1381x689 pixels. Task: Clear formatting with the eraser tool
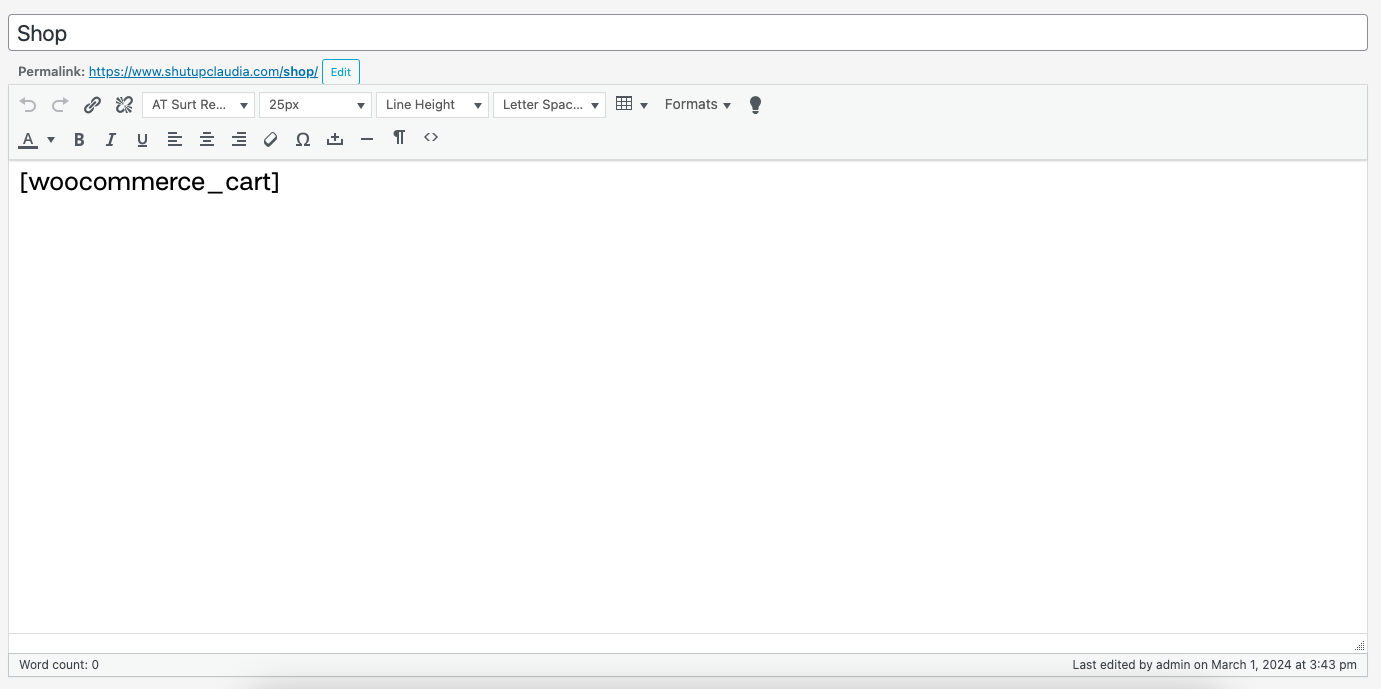pyautogui.click(x=270, y=139)
